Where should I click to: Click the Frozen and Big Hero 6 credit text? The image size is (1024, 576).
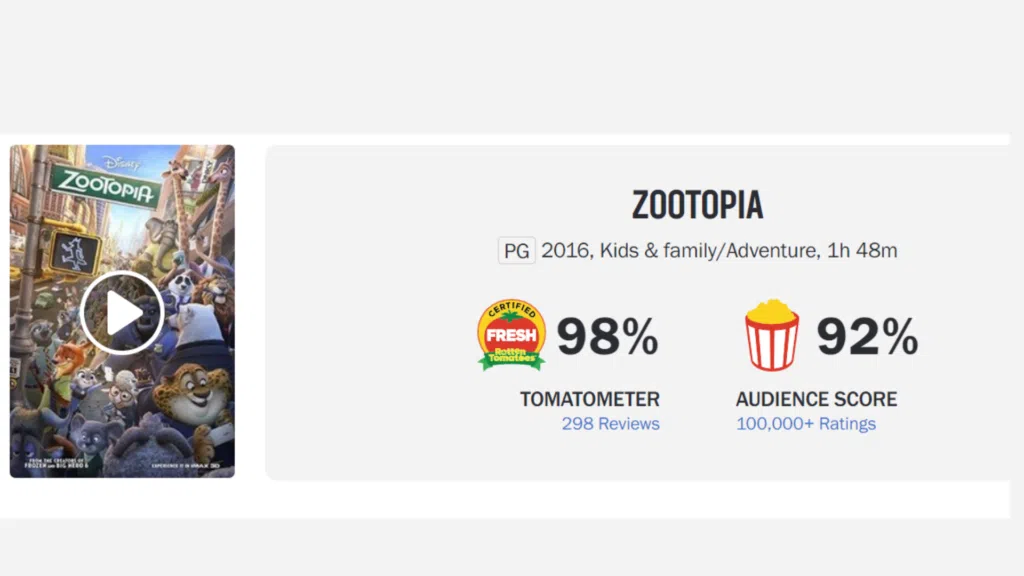pyautogui.click(x=55, y=465)
